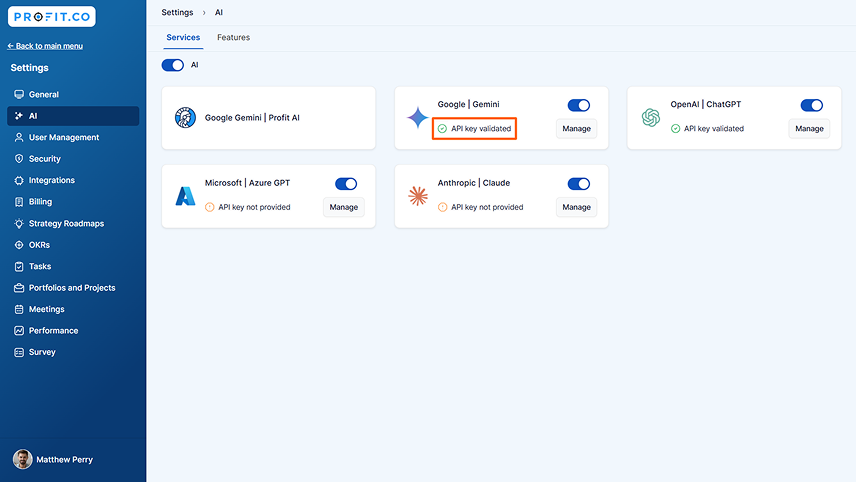The width and height of the screenshot is (856, 482).
Task: Open Billing settings page
Action: click(73, 202)
